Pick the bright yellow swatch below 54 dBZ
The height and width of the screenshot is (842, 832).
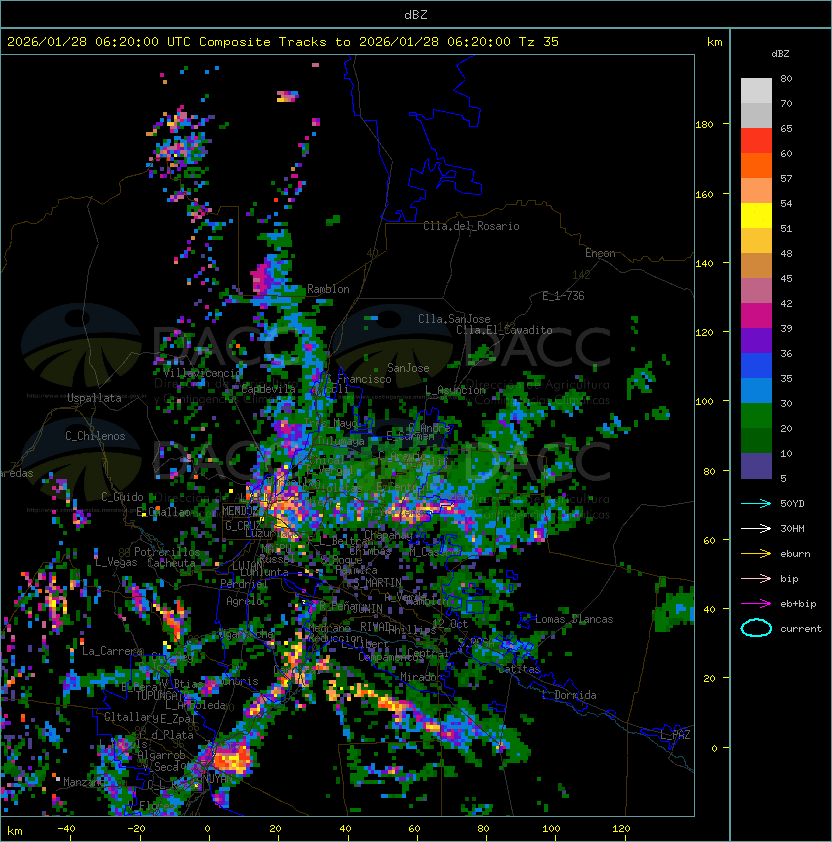pos(756,216)
